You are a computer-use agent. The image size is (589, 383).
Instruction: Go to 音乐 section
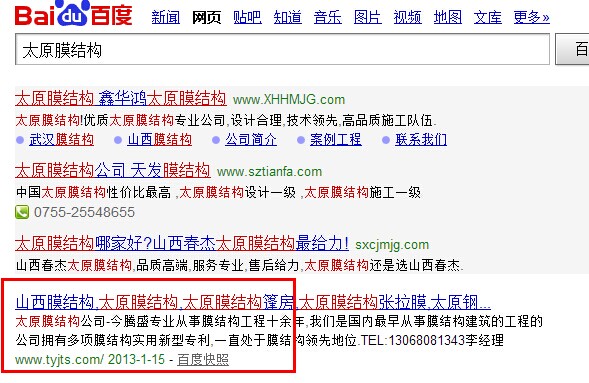coord(328,17)
